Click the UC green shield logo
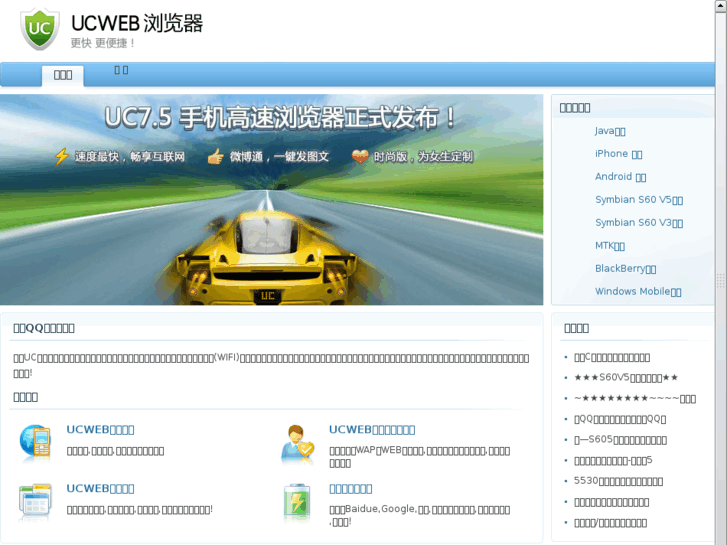Viewport: 727px width, 545px height. [x=40, y=29]
